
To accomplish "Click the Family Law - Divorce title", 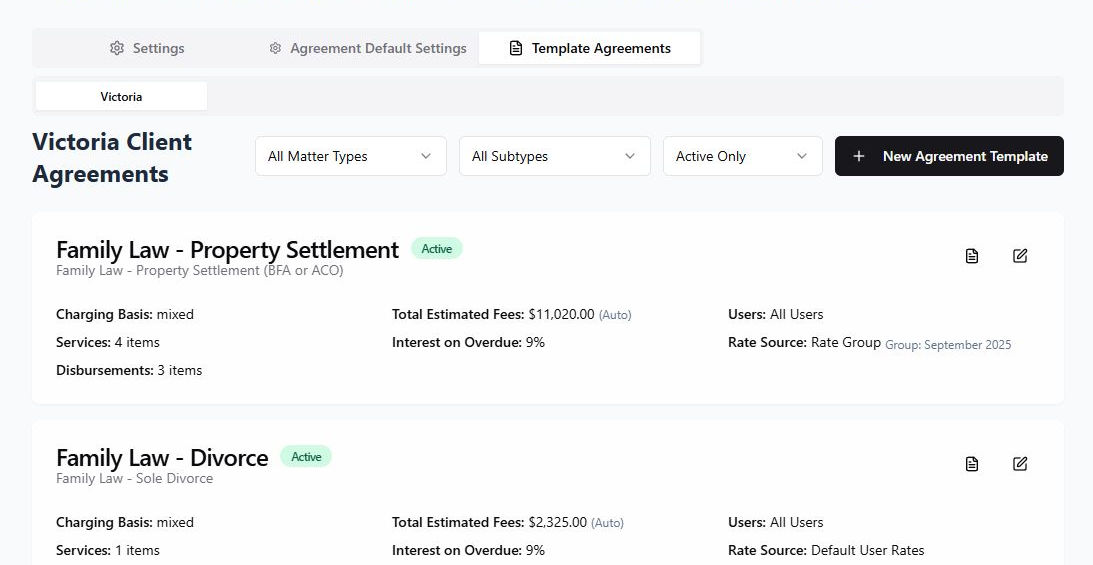I will [162, 457].
